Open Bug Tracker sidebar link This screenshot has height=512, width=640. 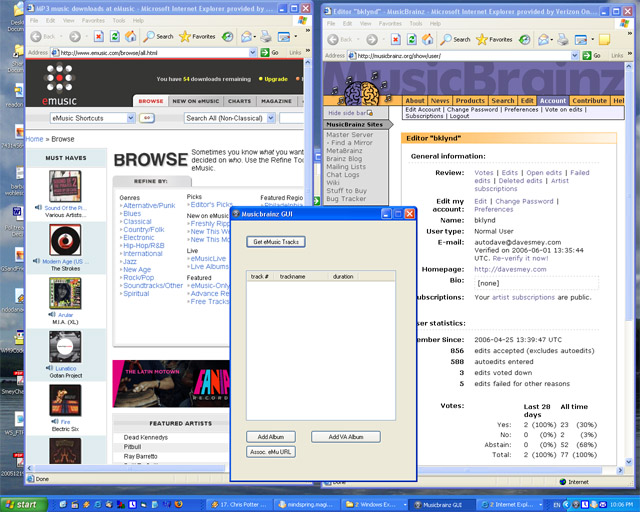point(346,198)
